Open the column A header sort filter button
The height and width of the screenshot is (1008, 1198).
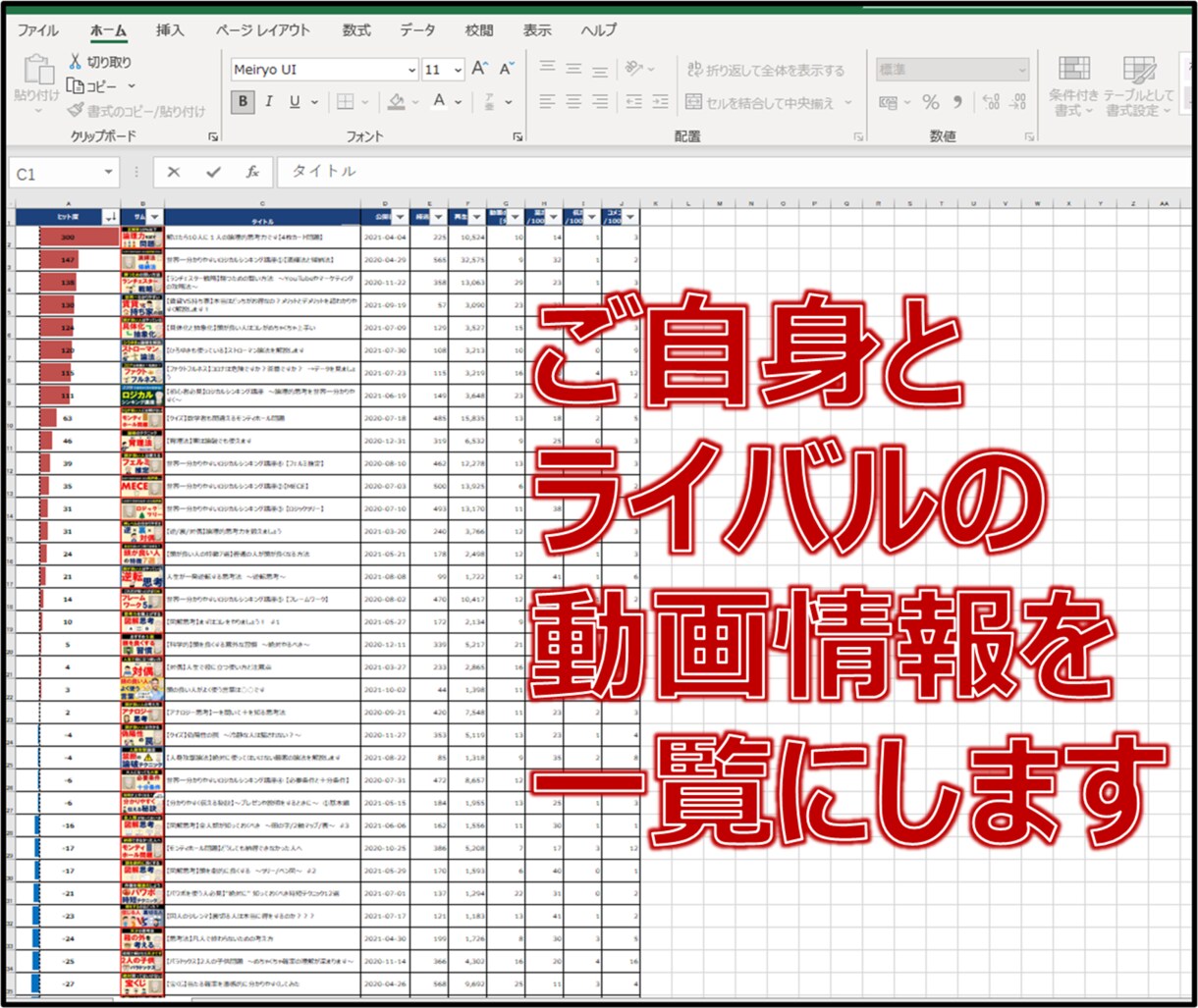point(111,217)
